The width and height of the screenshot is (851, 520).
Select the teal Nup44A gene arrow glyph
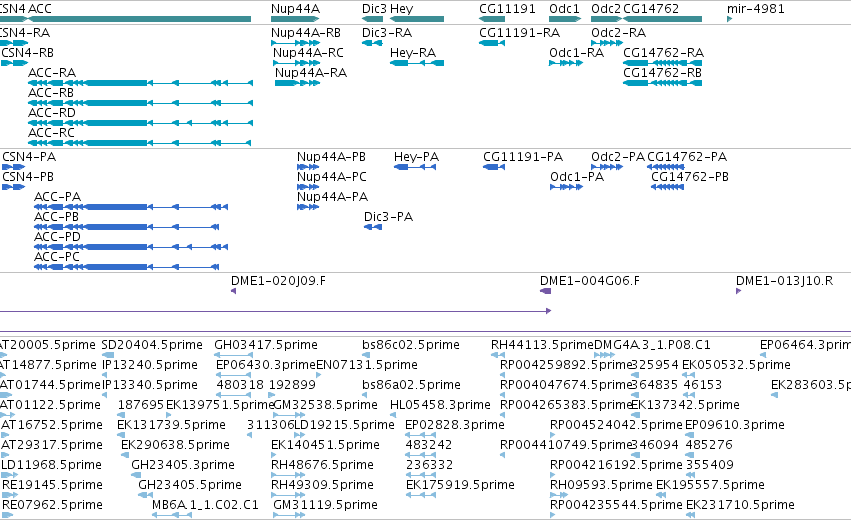[295, 19]
